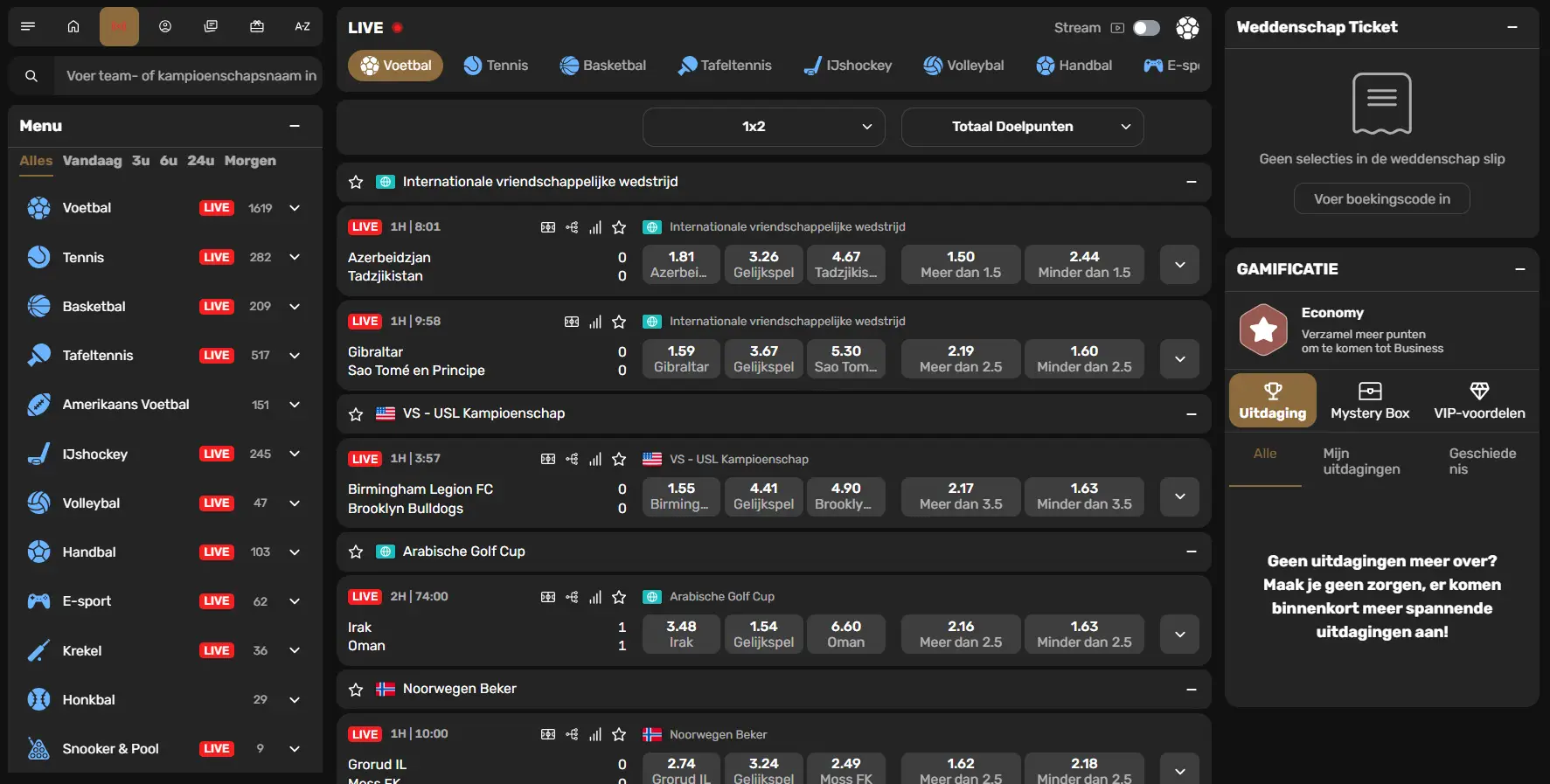Click the Krekel bat icon in Menu

coord(38,650)
